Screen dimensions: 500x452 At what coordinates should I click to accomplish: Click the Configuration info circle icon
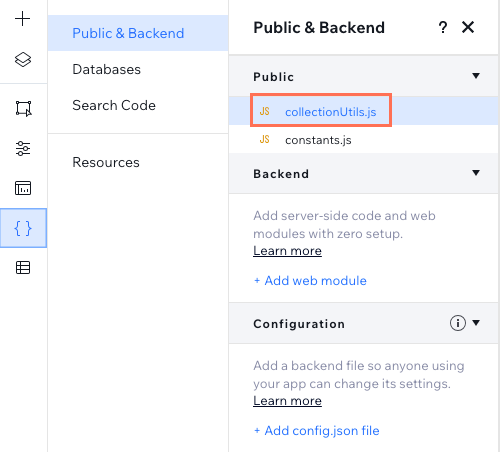458,323
